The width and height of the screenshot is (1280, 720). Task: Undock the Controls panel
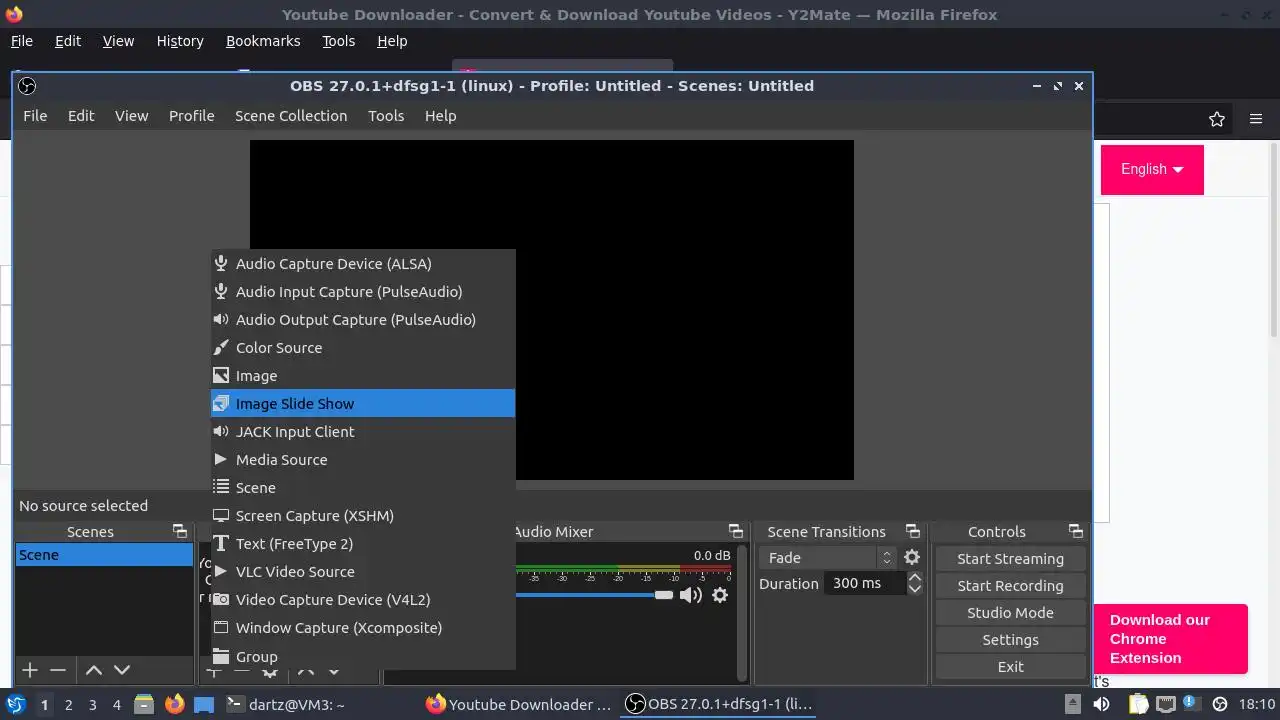pyautogui.click(x=1076, y=532)
